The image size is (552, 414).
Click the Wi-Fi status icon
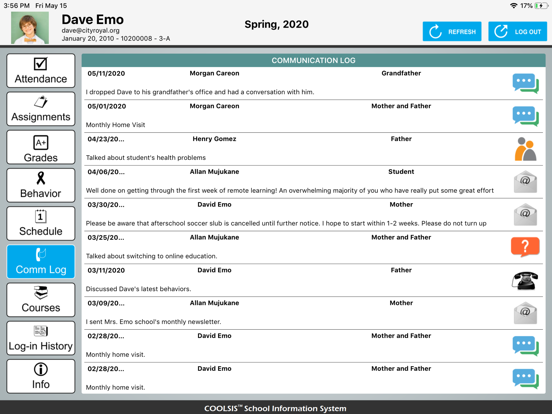(x=514, y=6)
